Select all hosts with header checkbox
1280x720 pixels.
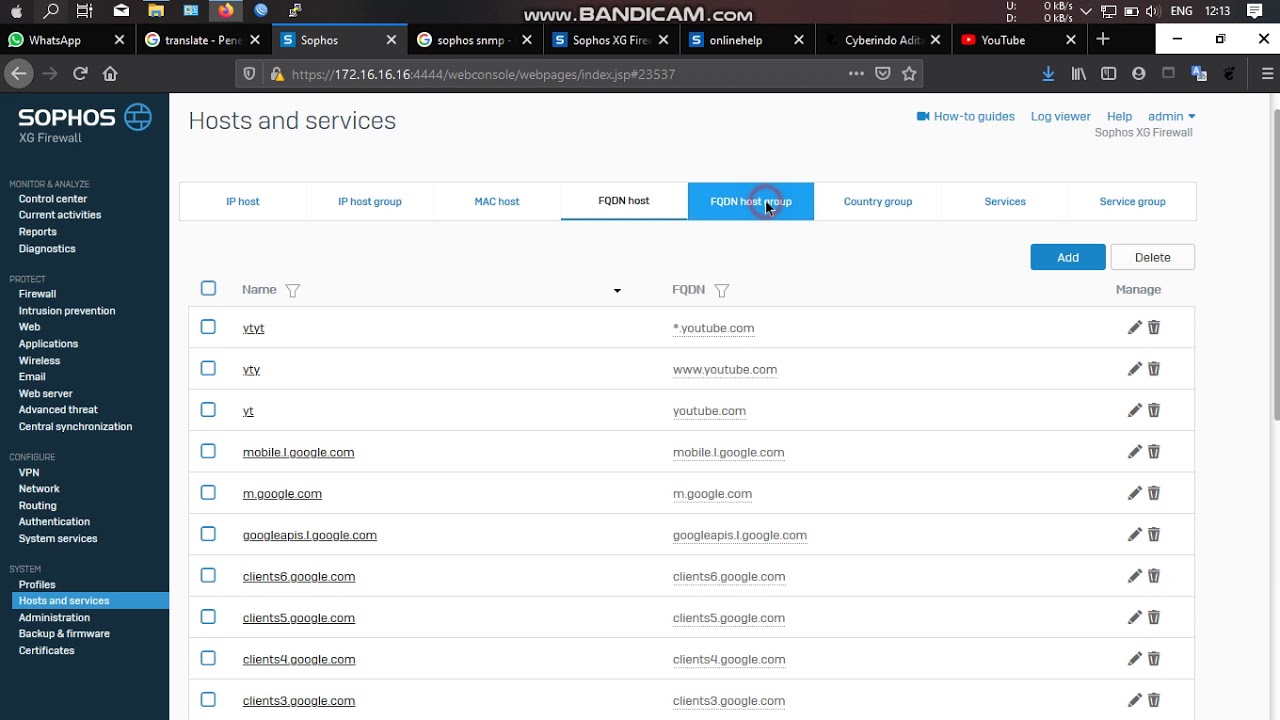(x=208, y=288)
